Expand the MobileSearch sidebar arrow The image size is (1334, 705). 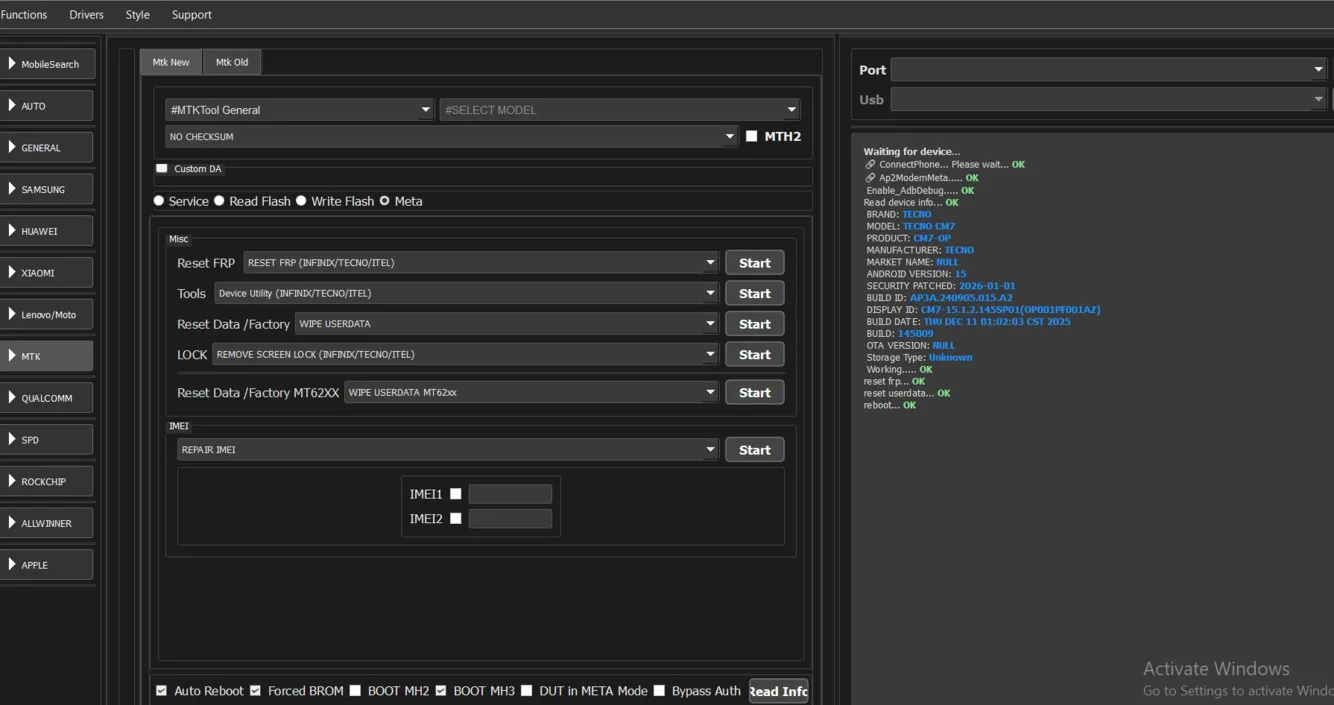[12, 64]
